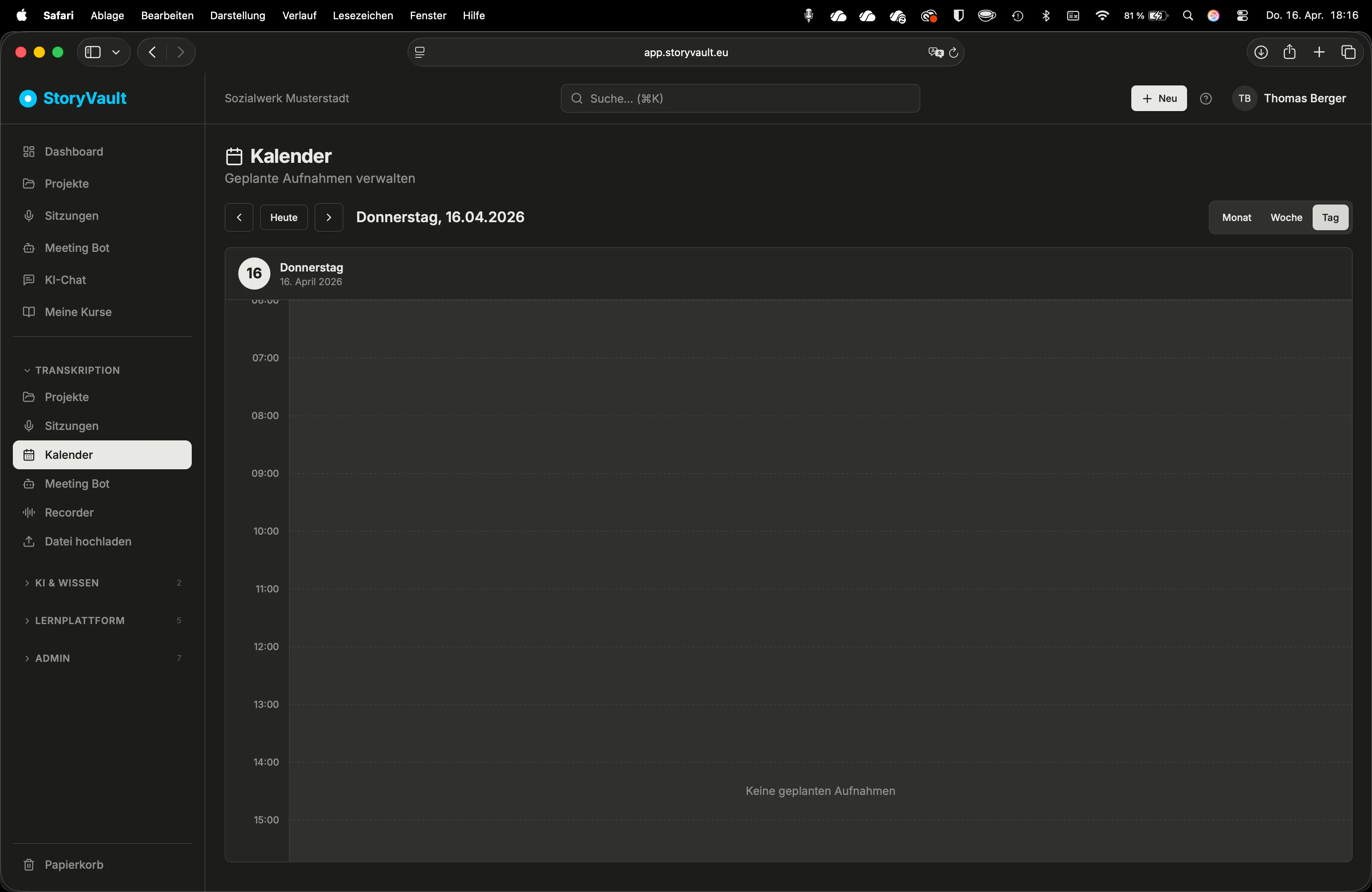Screen dimensions: 1372x892
Task: Open the help question mark icon
Action: tap(1206, 99)
